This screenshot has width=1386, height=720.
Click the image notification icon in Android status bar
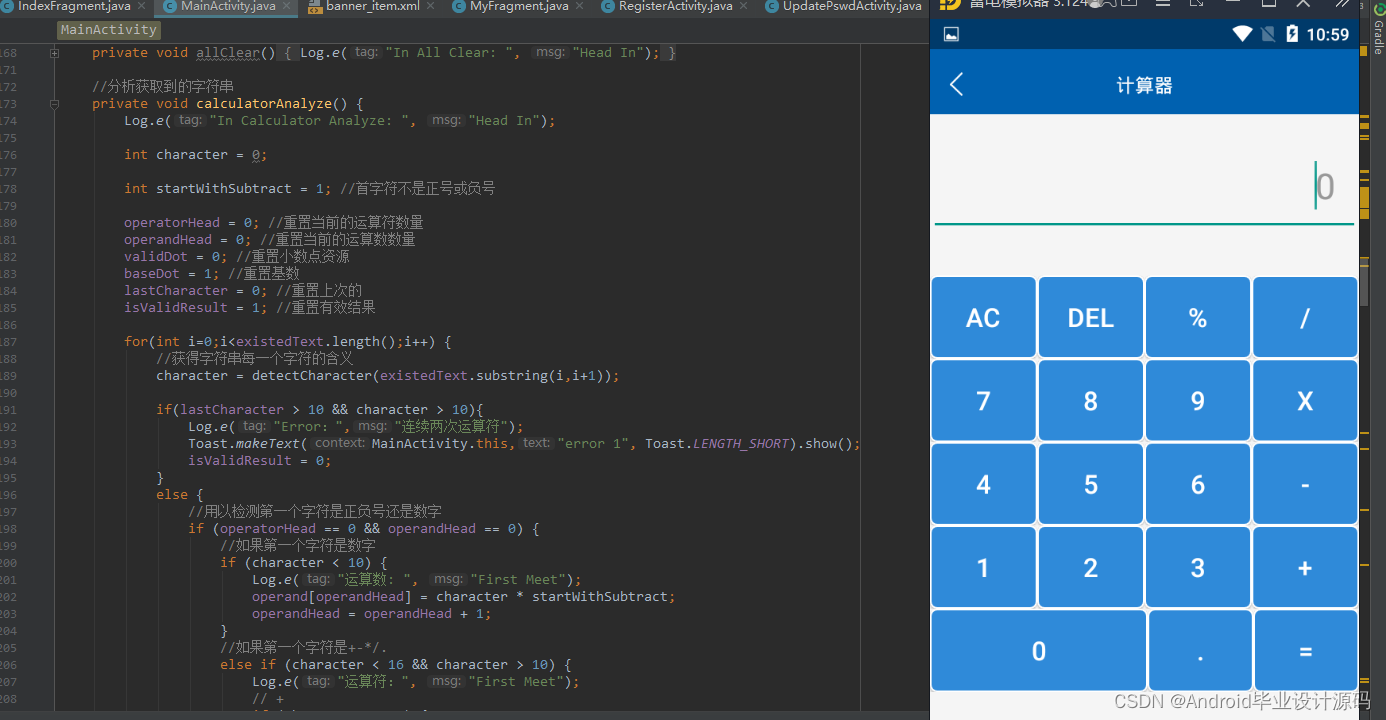click(951, 34)
